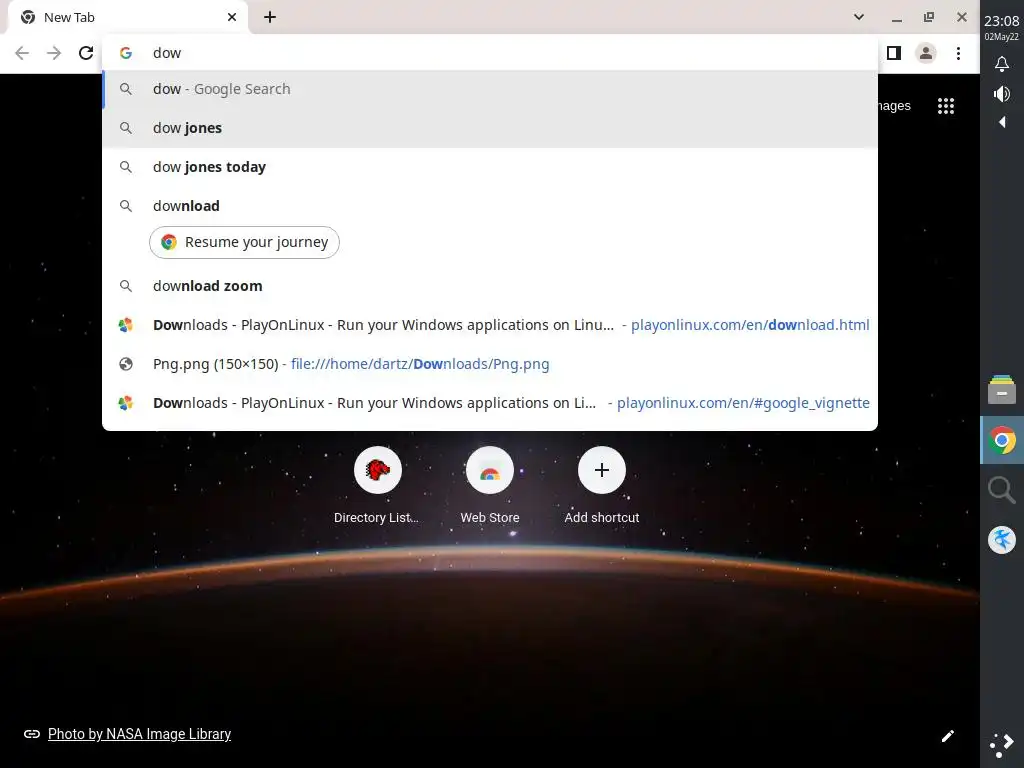Image resolution: width=1024 pixels, height=768 pixels.
Task: Open the magnifier search dock icon
Action: click(x=1002, y=490)
